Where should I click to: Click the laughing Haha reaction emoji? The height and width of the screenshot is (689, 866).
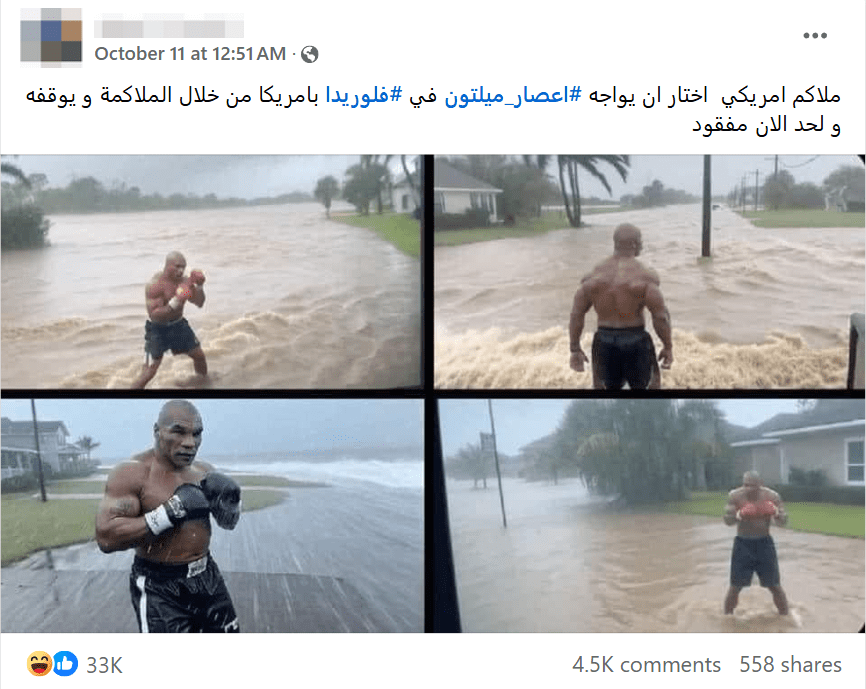(39, 664)
